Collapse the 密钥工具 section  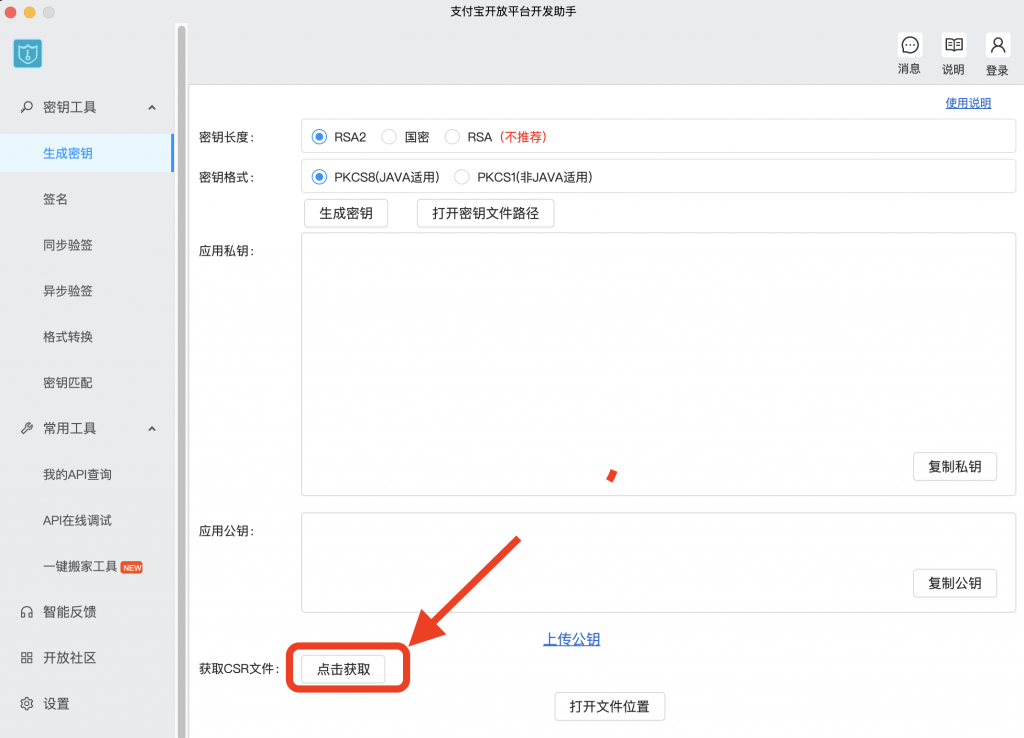(x=151, y=107)
